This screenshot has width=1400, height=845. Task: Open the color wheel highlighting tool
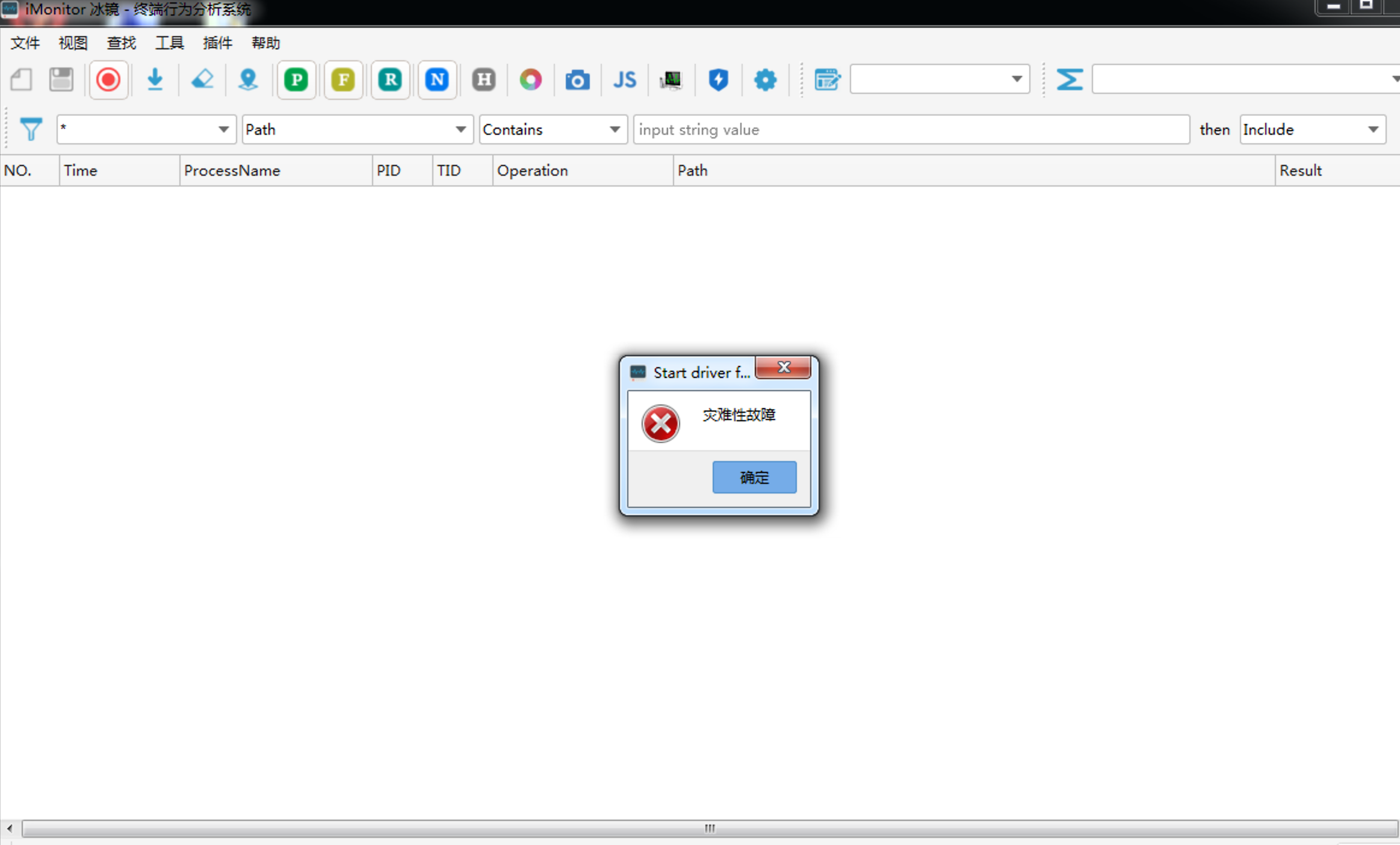530,79
